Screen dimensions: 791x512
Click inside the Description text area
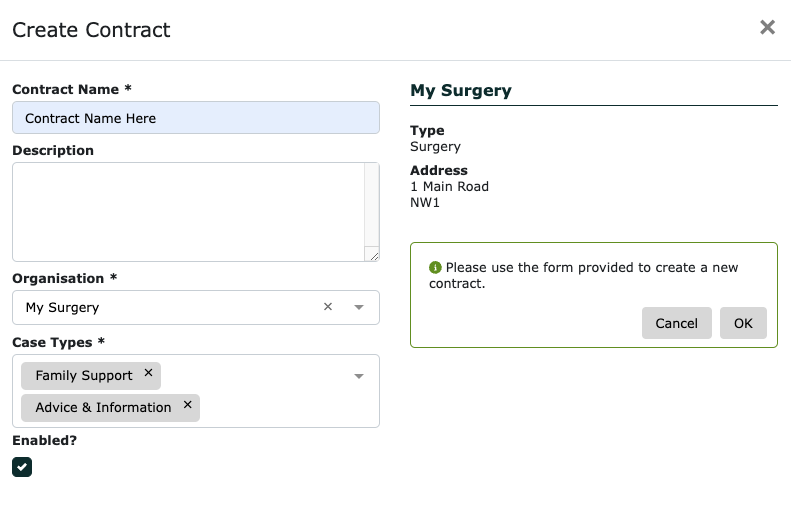point(188,212)
